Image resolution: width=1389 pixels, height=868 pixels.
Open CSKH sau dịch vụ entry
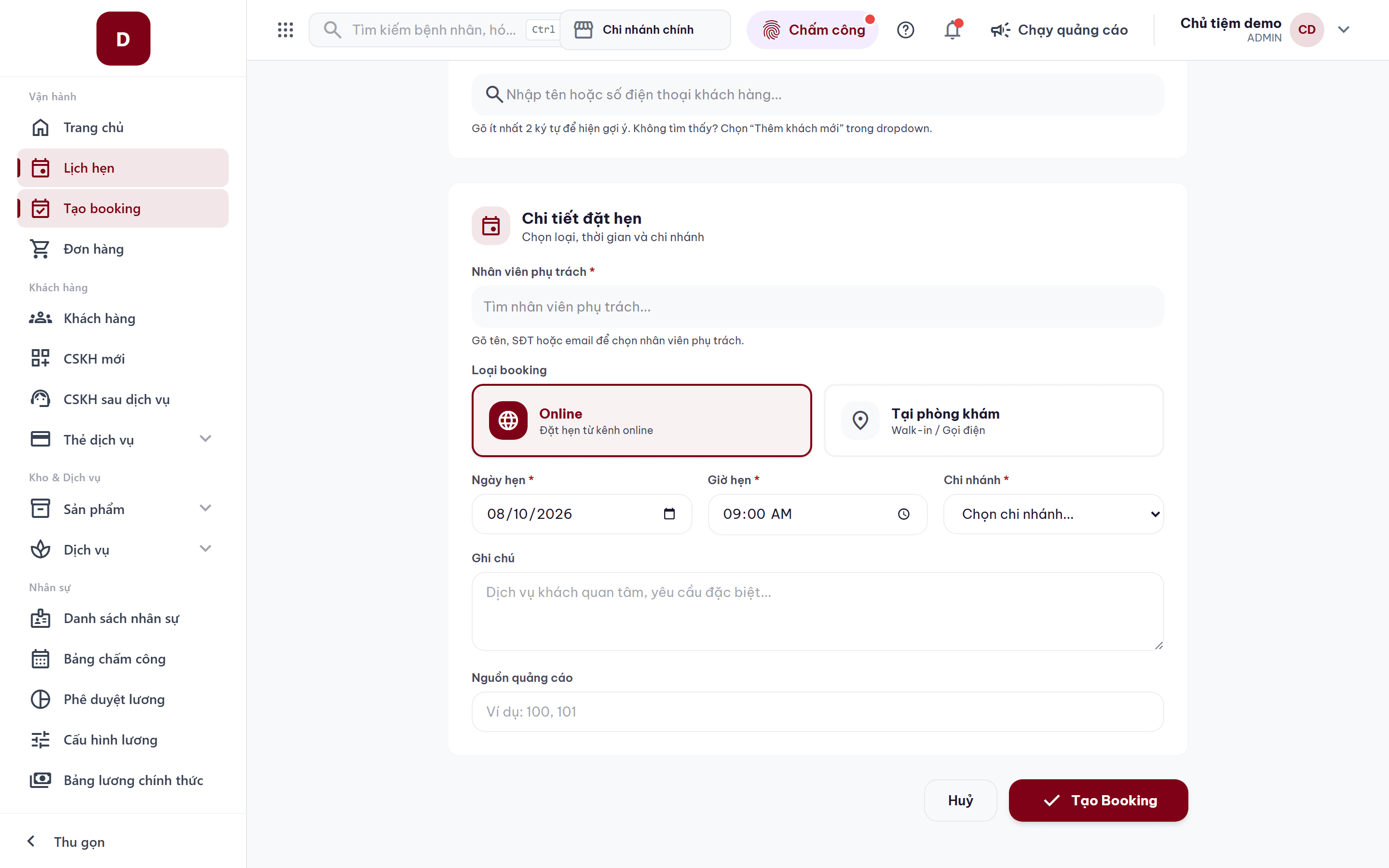[x=123, y=400]
